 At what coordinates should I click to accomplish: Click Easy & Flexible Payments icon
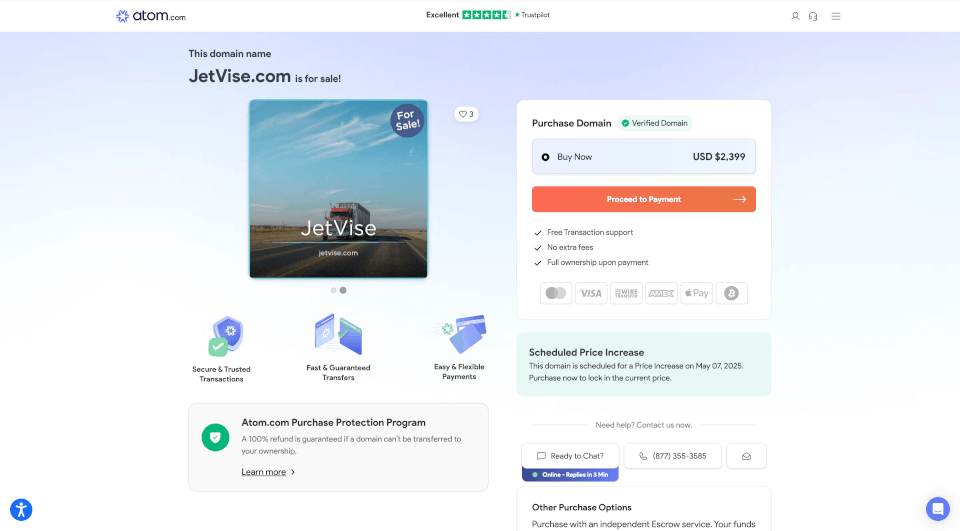(x=459, y=334)
